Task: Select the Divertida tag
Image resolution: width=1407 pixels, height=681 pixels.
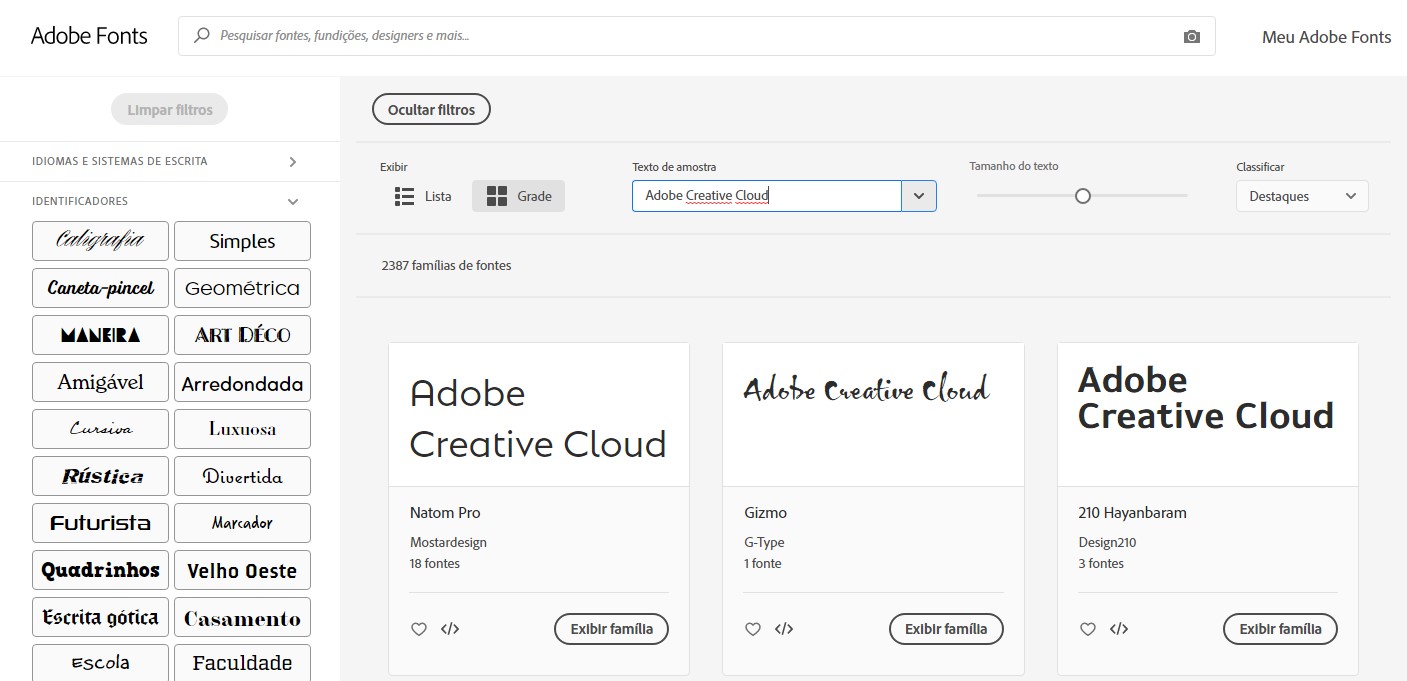Action: 242,476
